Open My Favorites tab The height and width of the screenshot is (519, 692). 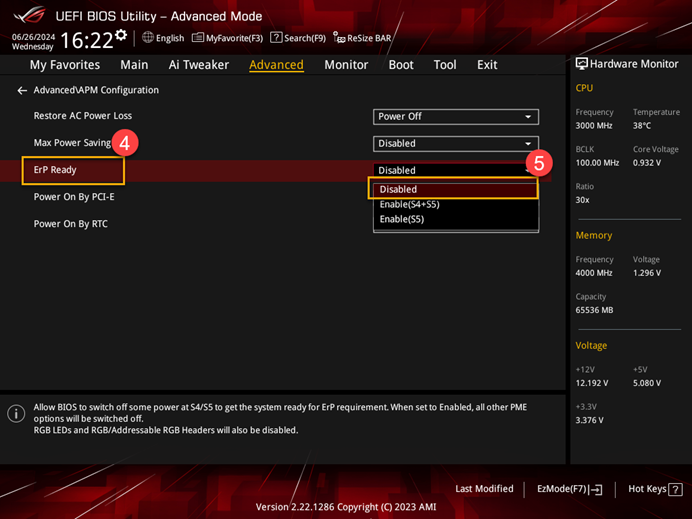tap(65, 65)
